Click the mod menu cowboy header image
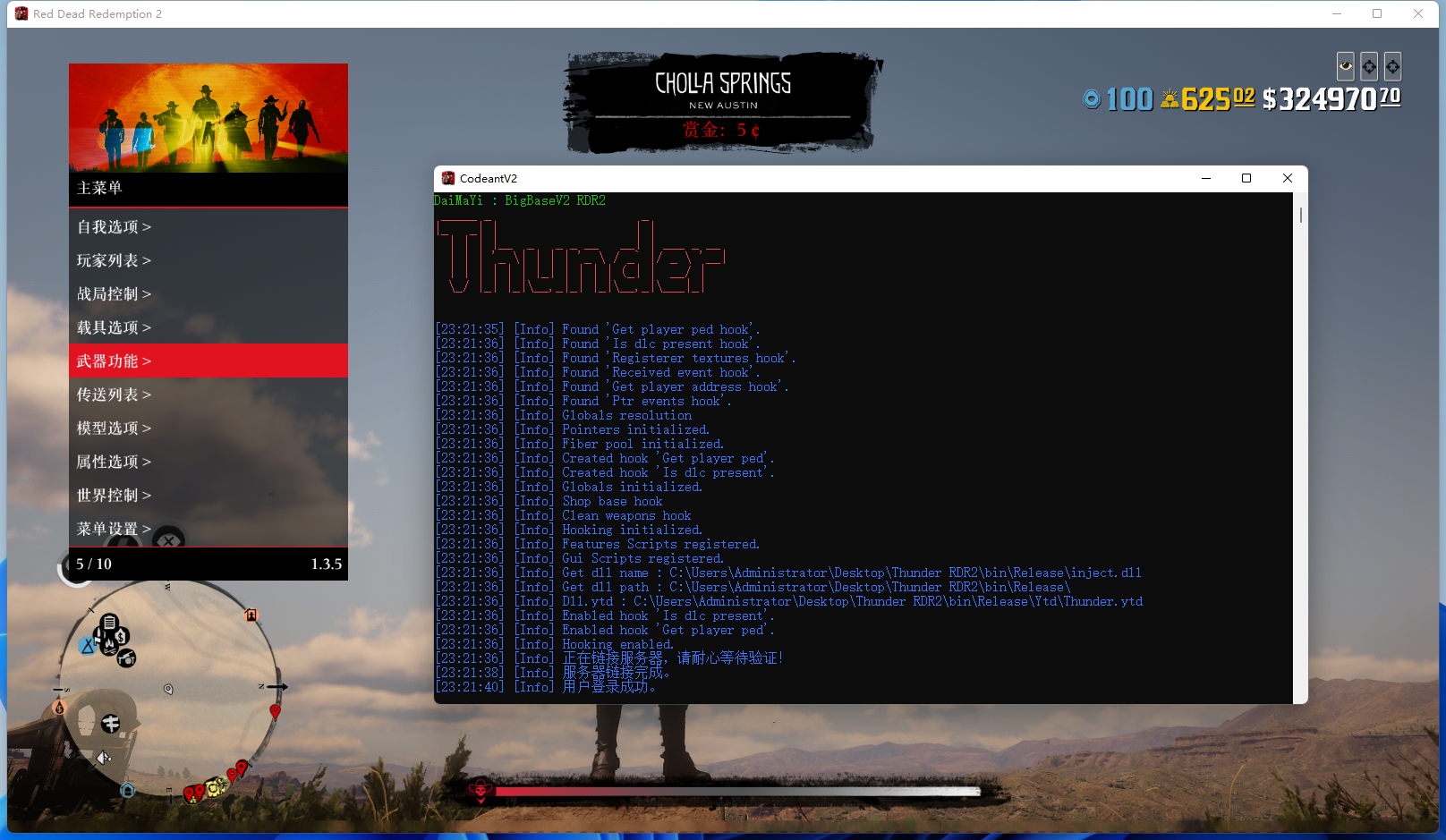Image resolution: width=1446 pixels, height=840 pixels. click(x=208, y=117)
